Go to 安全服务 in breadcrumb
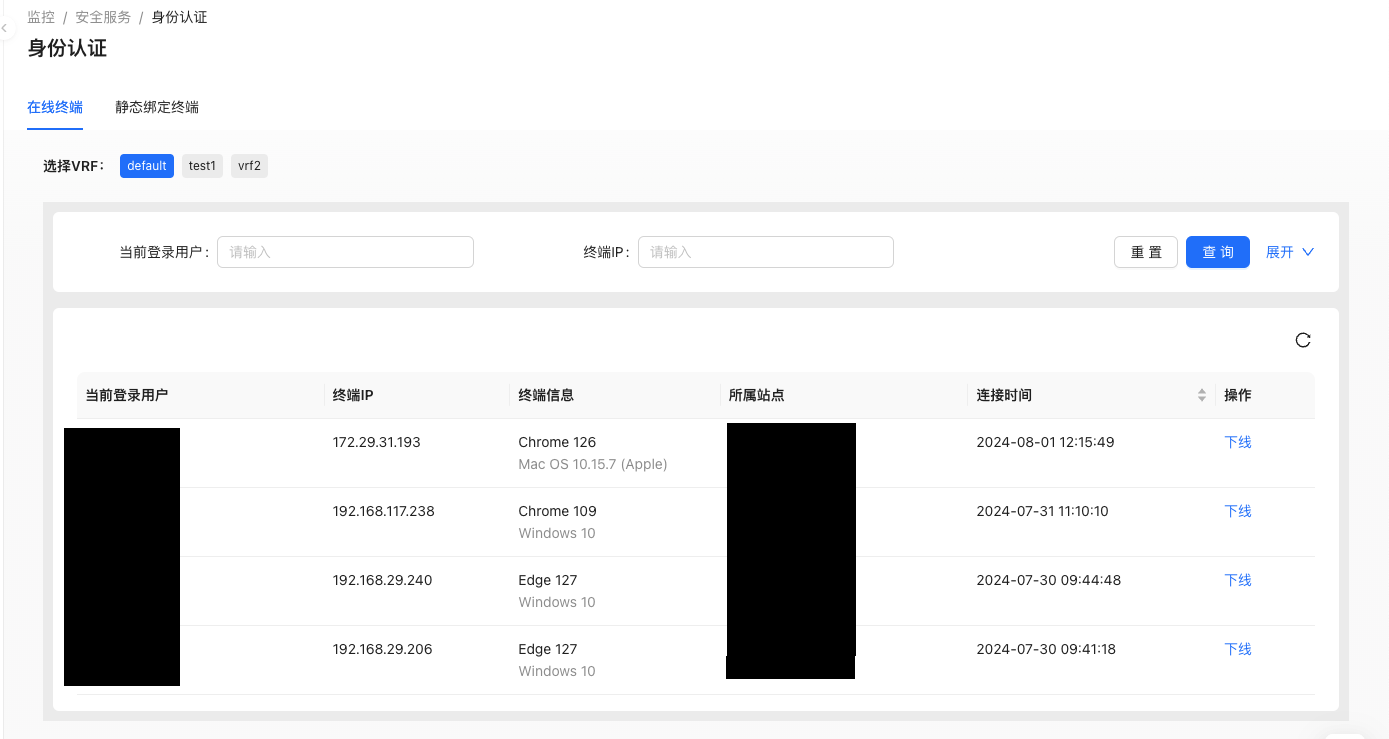Image resolution: width=1389 pixels, height=739 pixels. click(103, 17)
